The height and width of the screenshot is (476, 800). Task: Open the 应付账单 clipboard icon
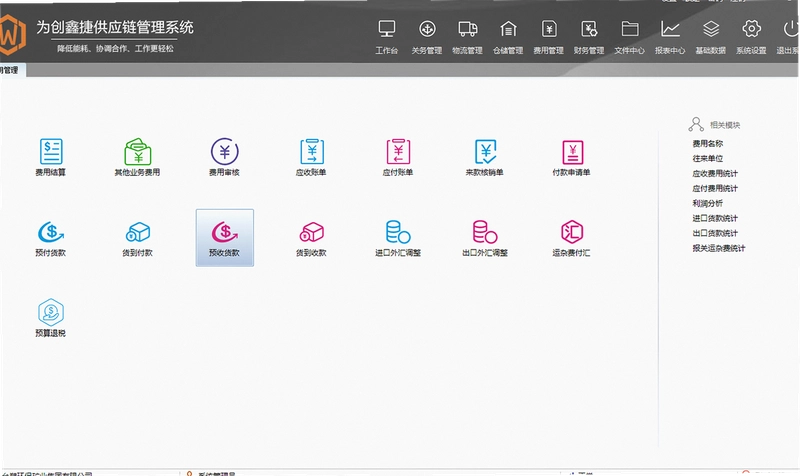pos(398,151)
